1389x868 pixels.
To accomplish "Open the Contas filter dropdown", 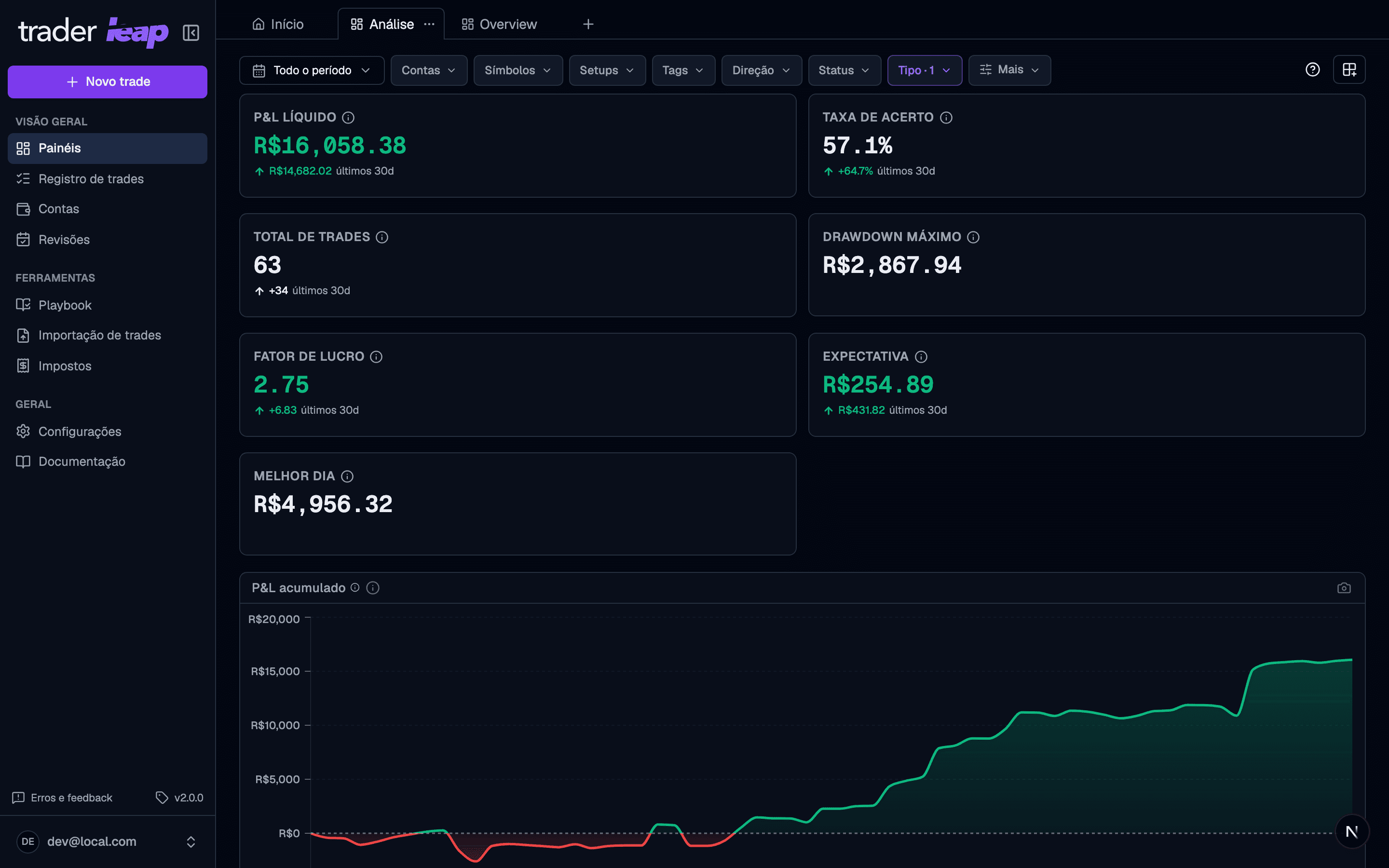I will coord(429,70).
